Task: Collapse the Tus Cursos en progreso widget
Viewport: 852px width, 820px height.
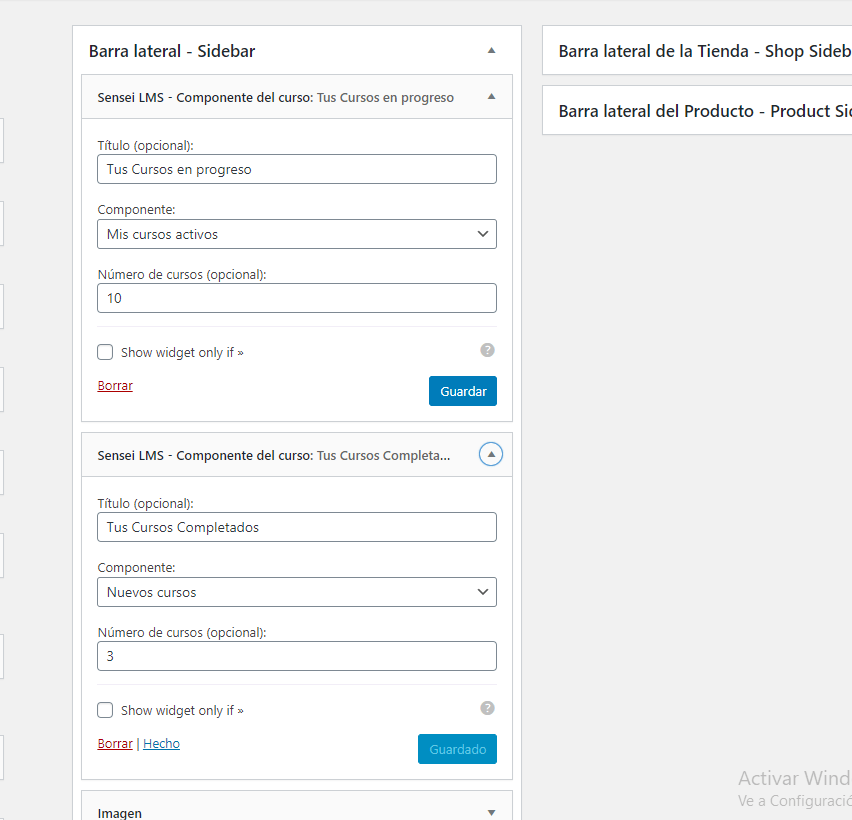Action: (491, 97)
